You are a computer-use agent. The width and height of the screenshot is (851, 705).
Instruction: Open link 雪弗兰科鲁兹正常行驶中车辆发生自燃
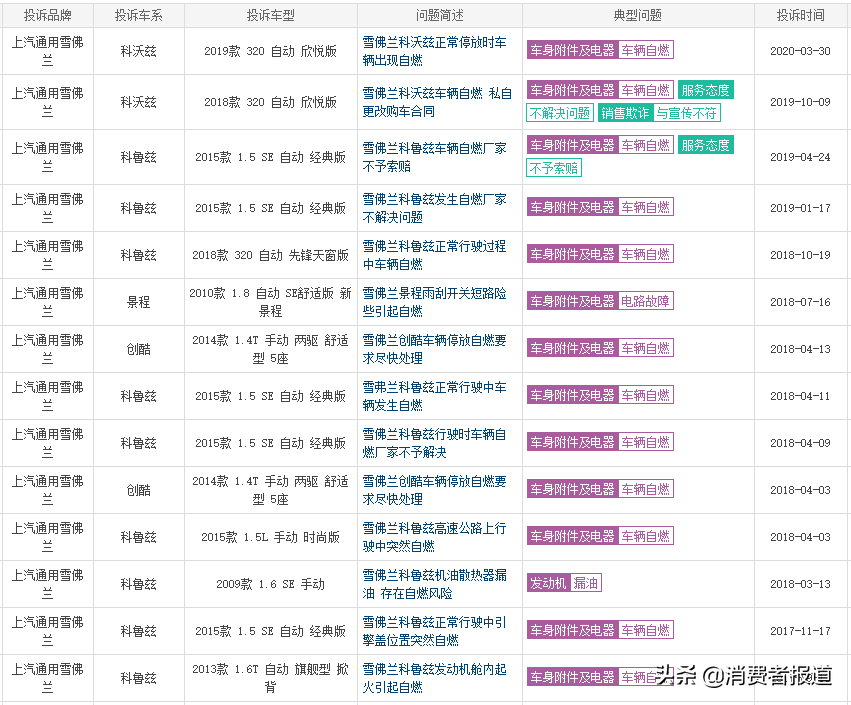(x=435, y=396)
